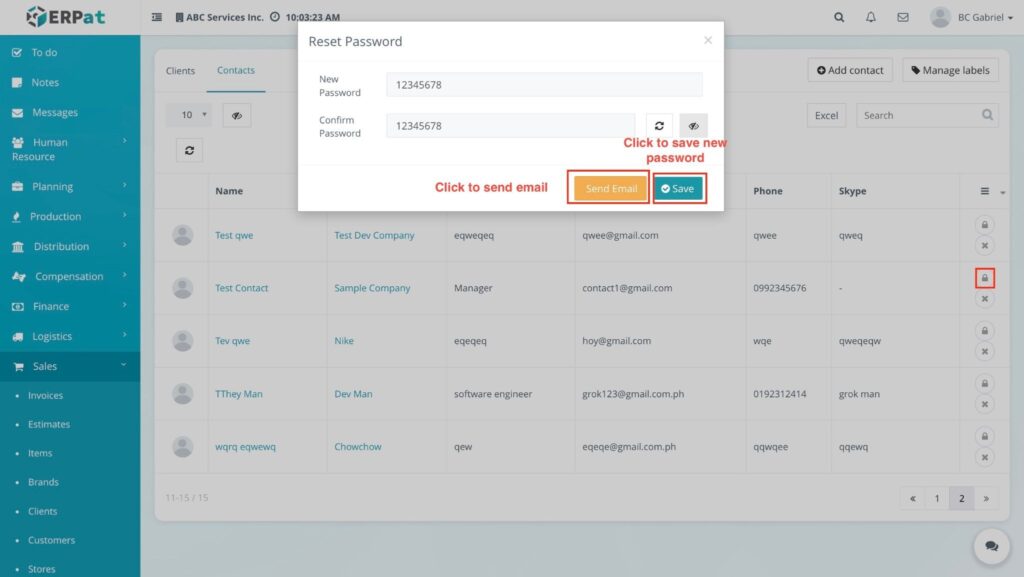The width and height of the screenshot is (1024, 577).
Task: Open Invoices in the Sales submenu
Action: (x=46, y=396)
